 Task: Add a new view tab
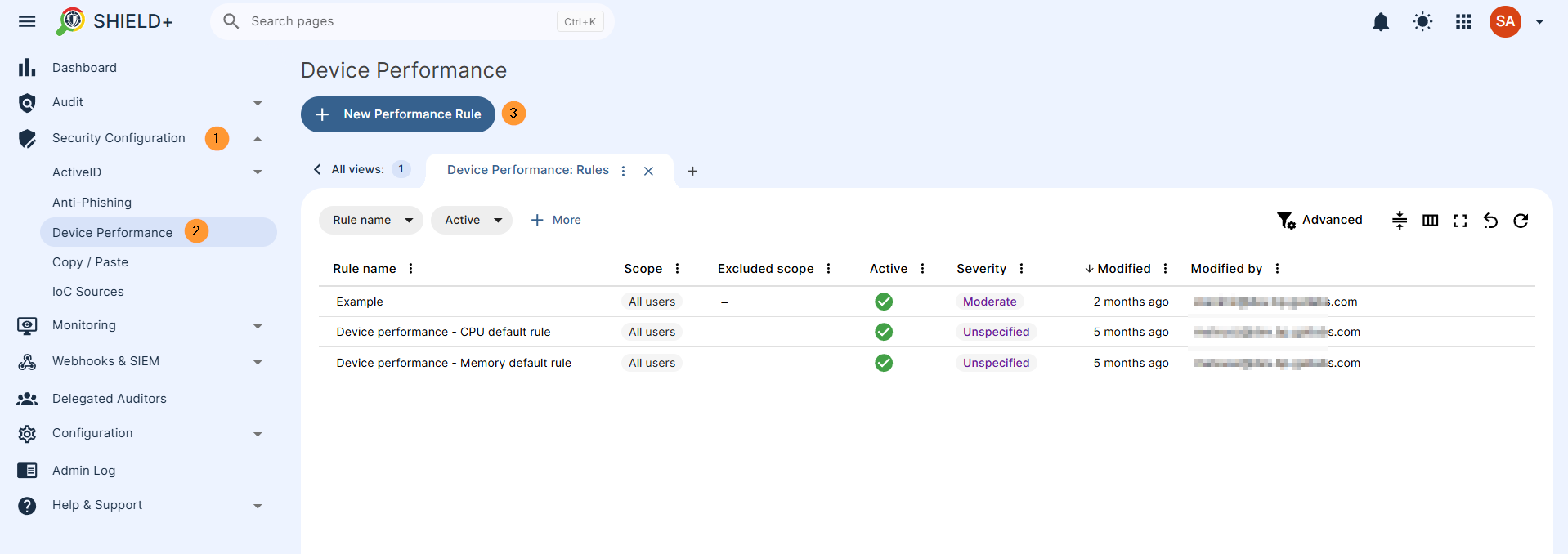pos(692,171)
